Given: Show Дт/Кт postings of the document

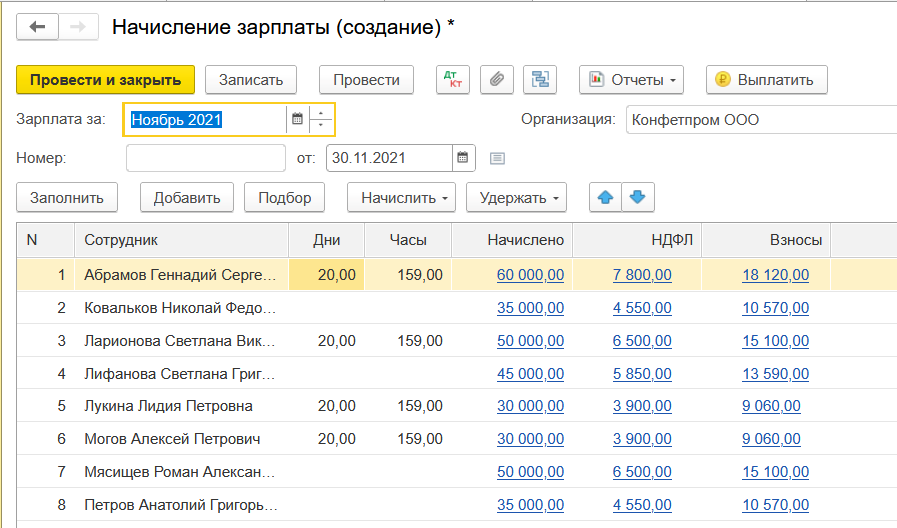Looking at the screenshot, I should pyautogui.click(x=453, y=80).
